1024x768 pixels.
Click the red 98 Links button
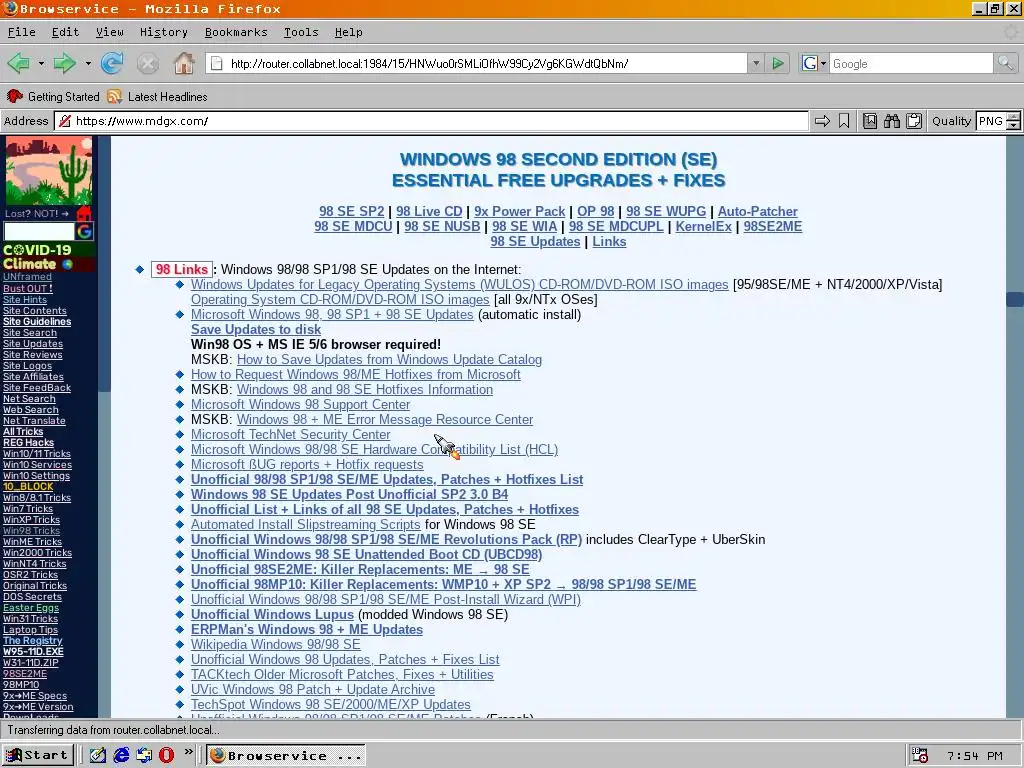tap(182, 270)
